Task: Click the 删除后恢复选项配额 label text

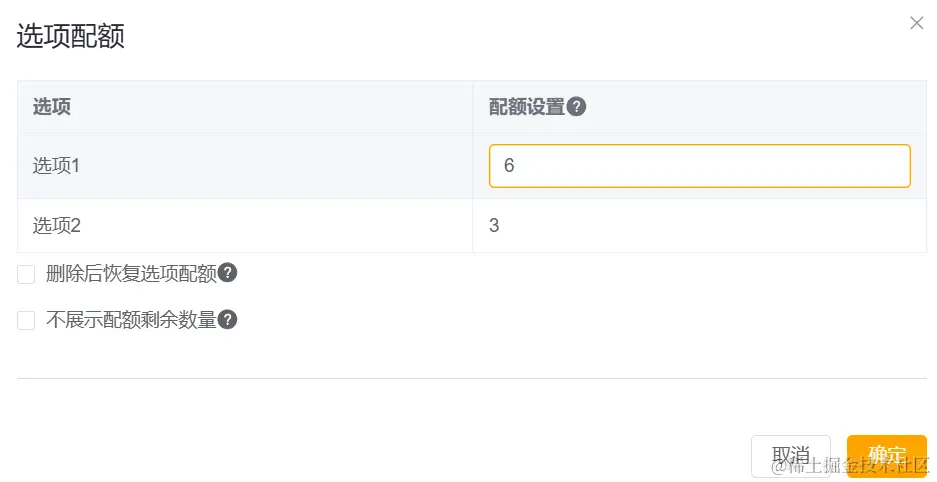Action: click(x=131, y=273)
